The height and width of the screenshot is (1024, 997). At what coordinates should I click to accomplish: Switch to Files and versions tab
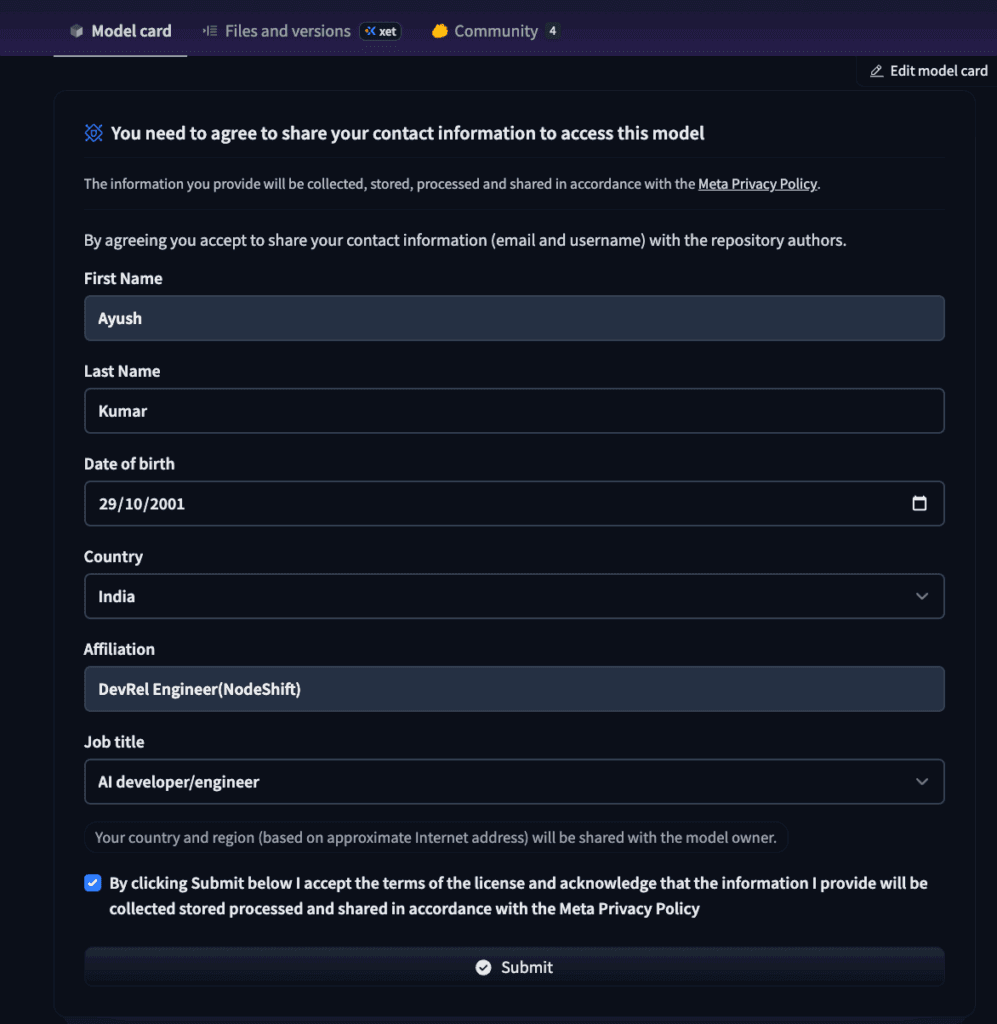(x=287, y=31)
